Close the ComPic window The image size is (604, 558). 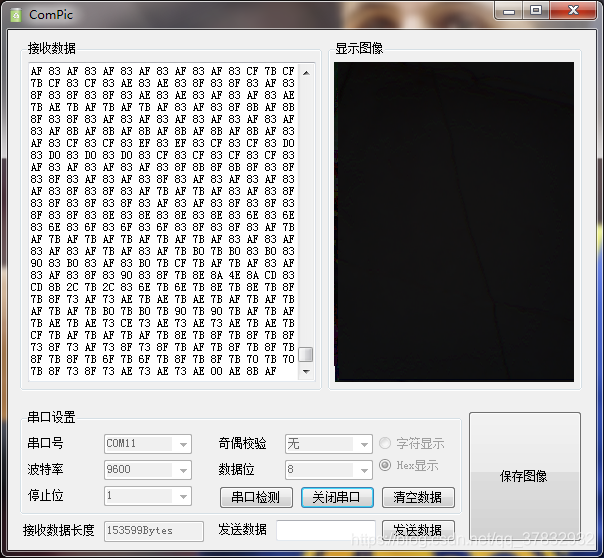(573, 11)
